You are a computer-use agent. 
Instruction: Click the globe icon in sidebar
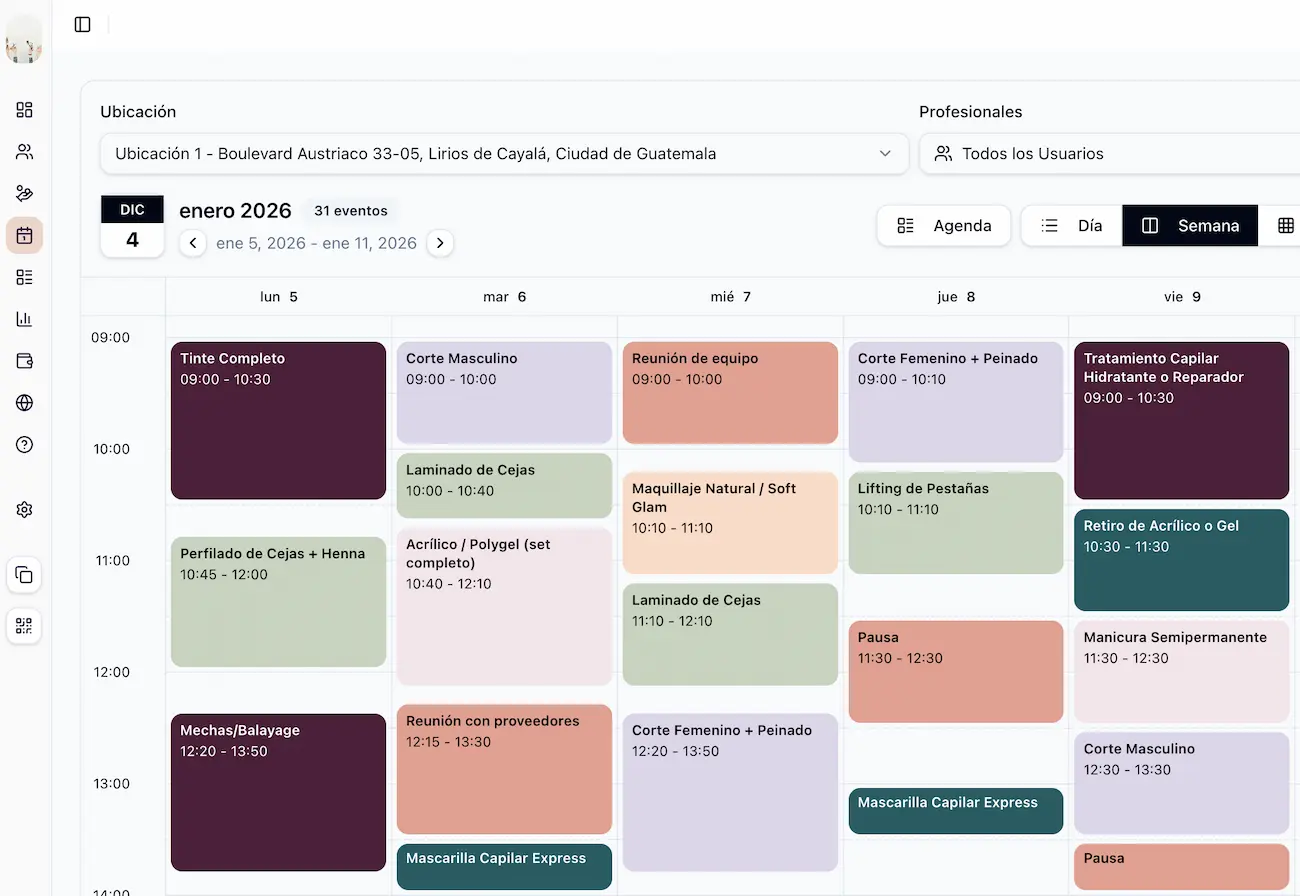tap(25, 403)
